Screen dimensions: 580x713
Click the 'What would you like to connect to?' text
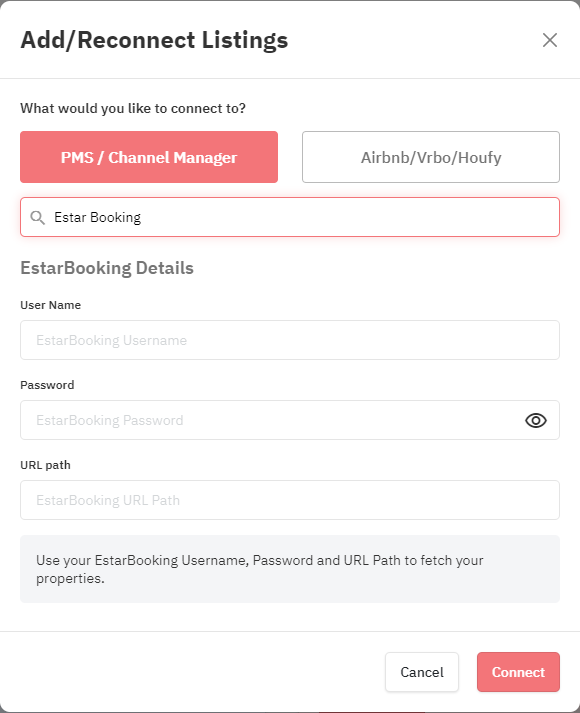click(x=133, y=108)
